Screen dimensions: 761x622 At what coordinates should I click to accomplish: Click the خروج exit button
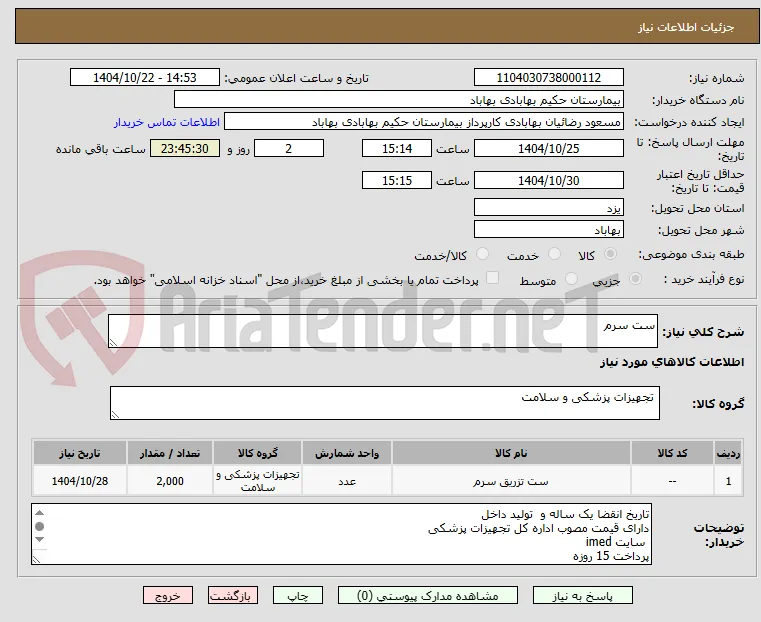point(168,595)
